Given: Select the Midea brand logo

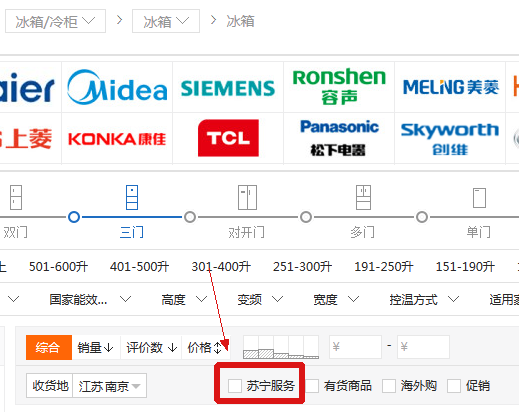Looking at the screenshot, I should tap(117, 87).
